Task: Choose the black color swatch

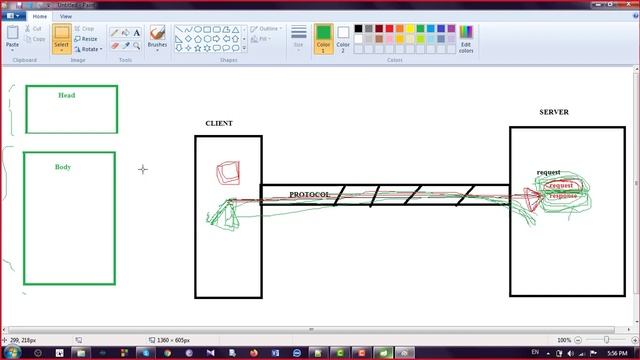Action: (x=358, y=29)
